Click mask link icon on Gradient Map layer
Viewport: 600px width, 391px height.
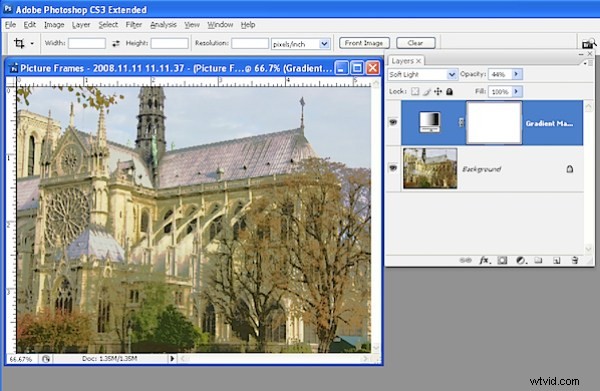coord(461,122)
